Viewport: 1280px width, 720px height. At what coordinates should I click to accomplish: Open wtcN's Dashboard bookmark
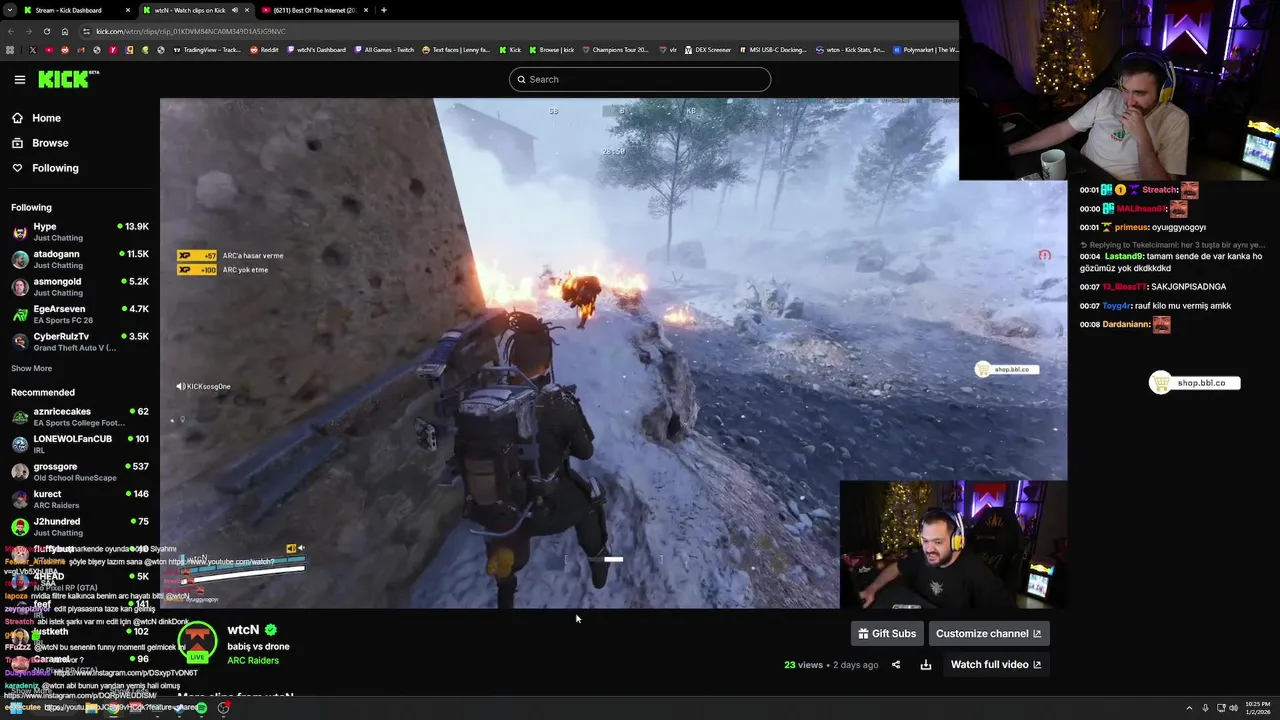point(316,50)
